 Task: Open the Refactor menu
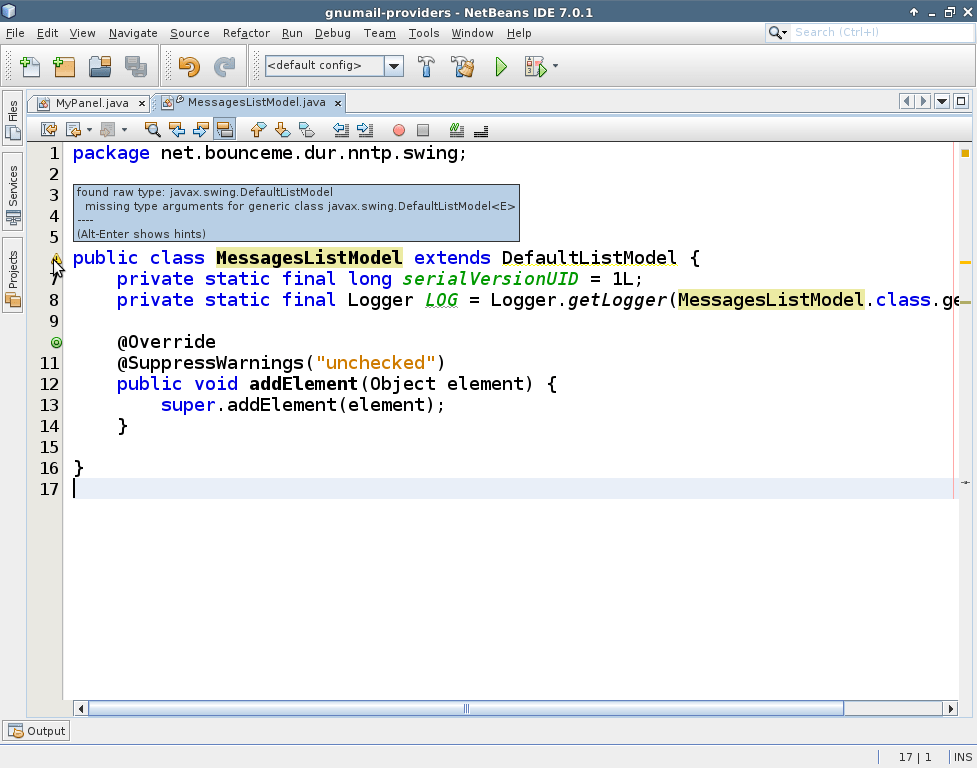point(246,33)
